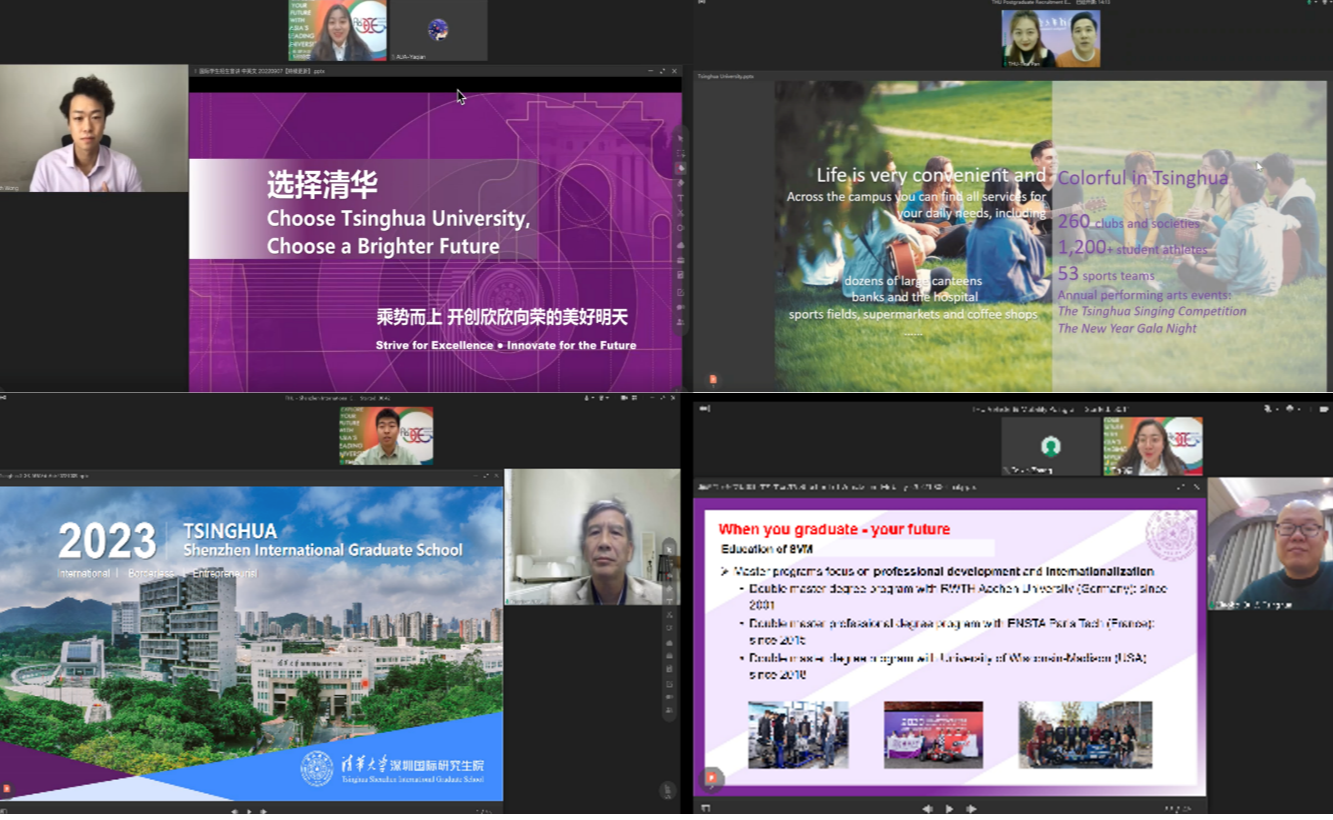The width and height of the screenshot is (1333, 820).
Task: Select the Text tool beside the purple Choose Tsinghua slide
Action: pyautogui.click(x=680, y=198)
